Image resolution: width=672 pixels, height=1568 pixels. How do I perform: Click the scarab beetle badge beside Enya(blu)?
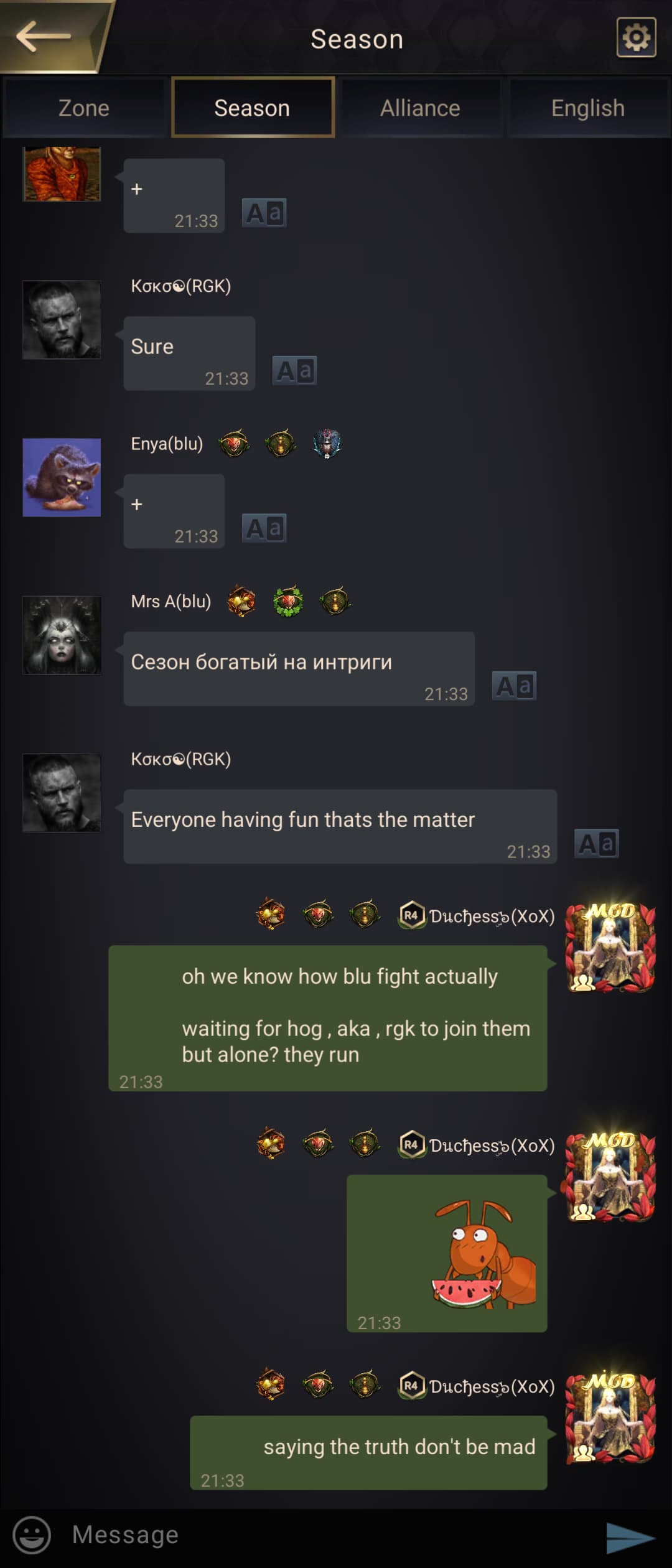click(x=327, y=444)
